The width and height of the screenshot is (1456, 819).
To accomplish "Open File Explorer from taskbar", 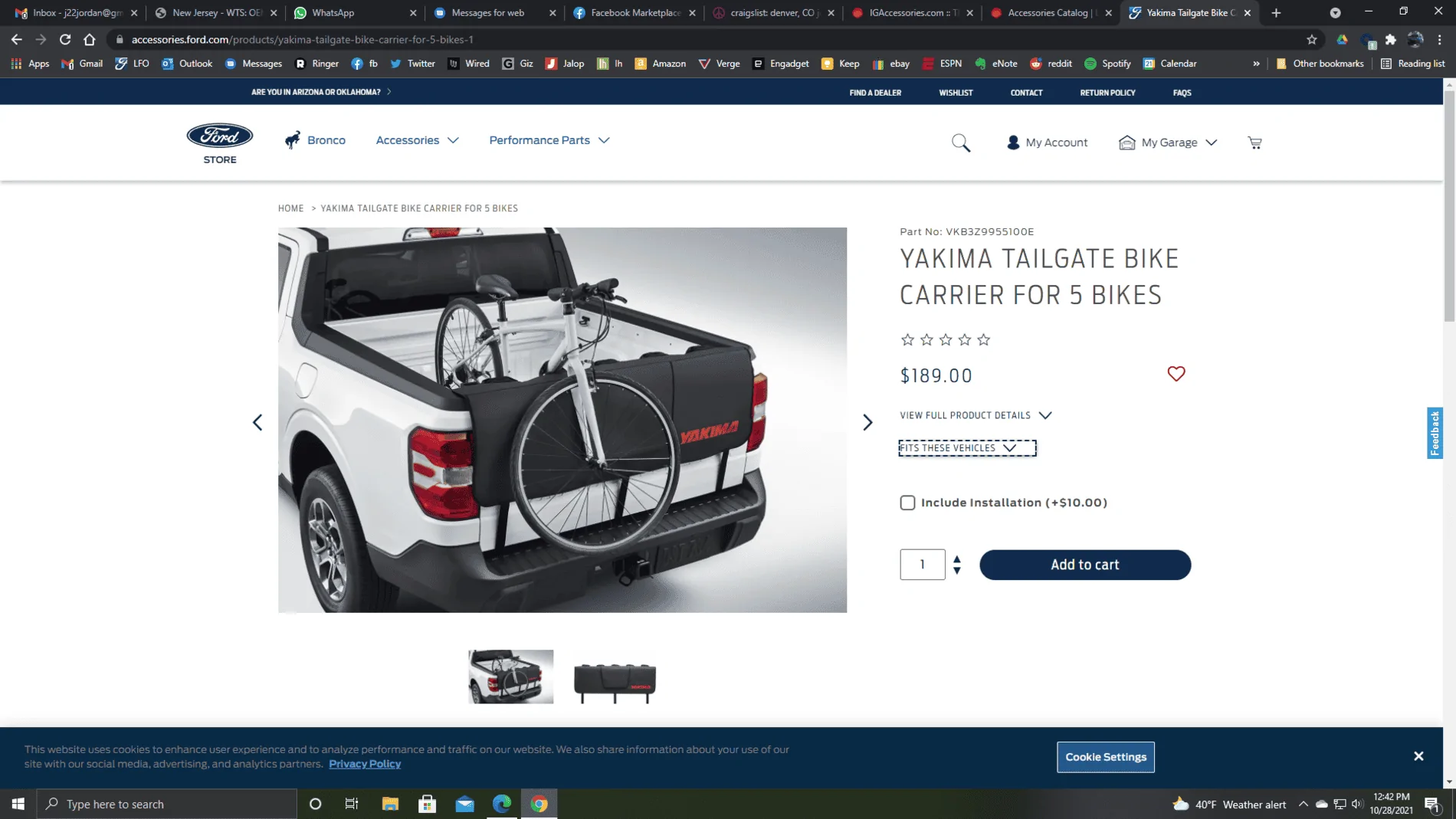I will pos(390,804).
